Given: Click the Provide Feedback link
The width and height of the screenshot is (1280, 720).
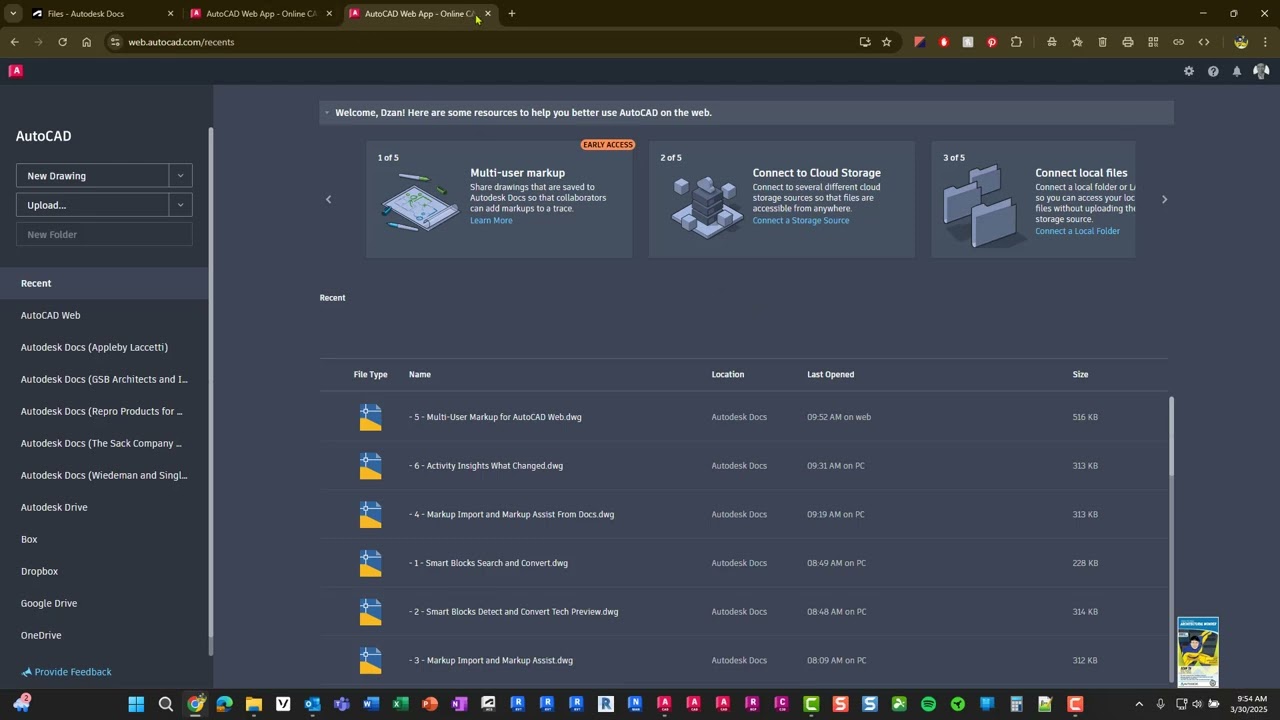Looking at the screenshot, I should (73, 672).
